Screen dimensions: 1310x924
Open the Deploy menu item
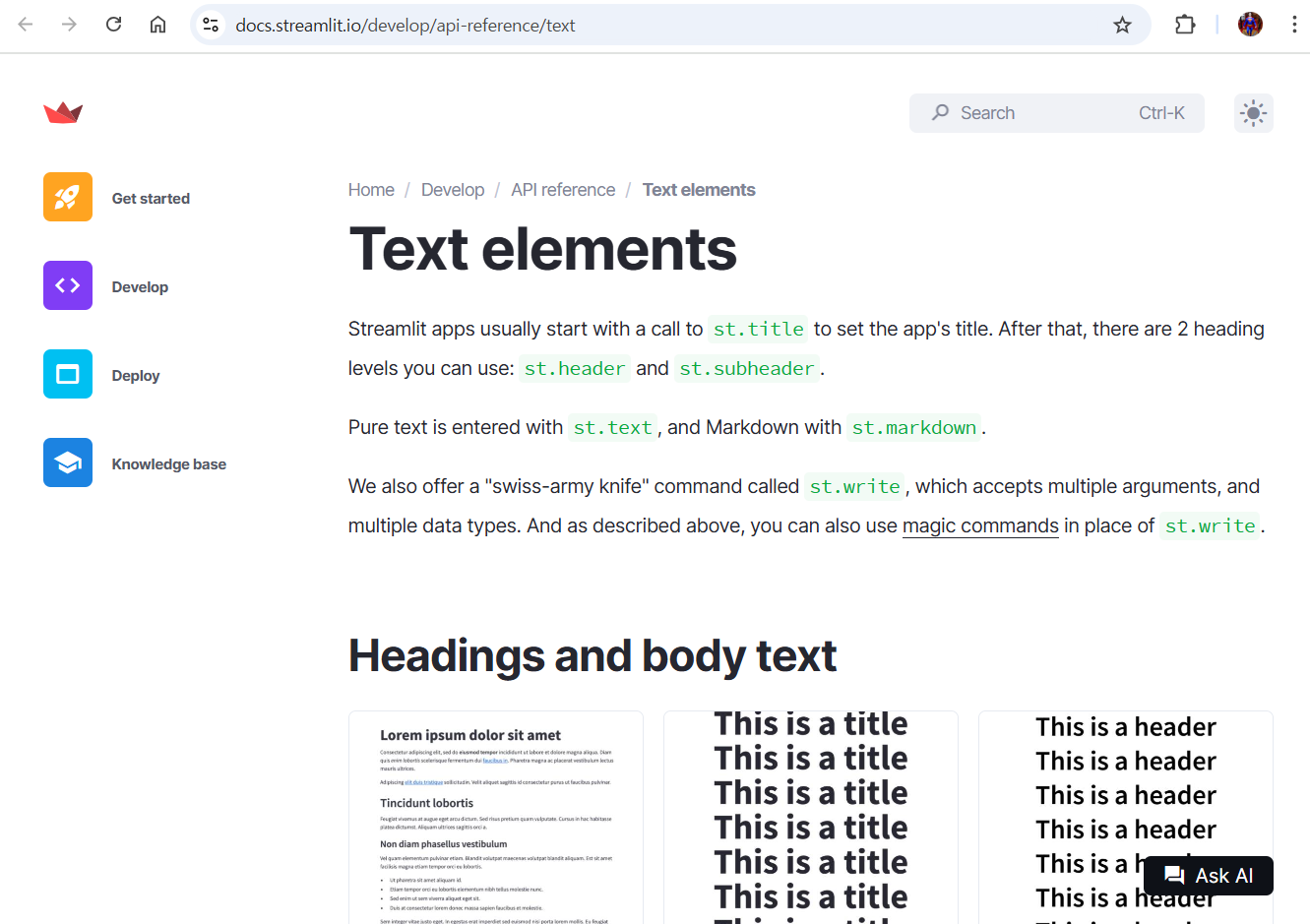point(136,375)
